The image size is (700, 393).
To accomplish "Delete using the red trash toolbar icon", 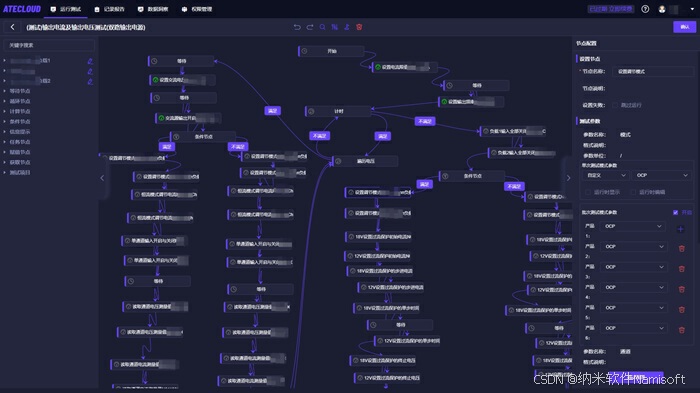I will coord(359,27).
